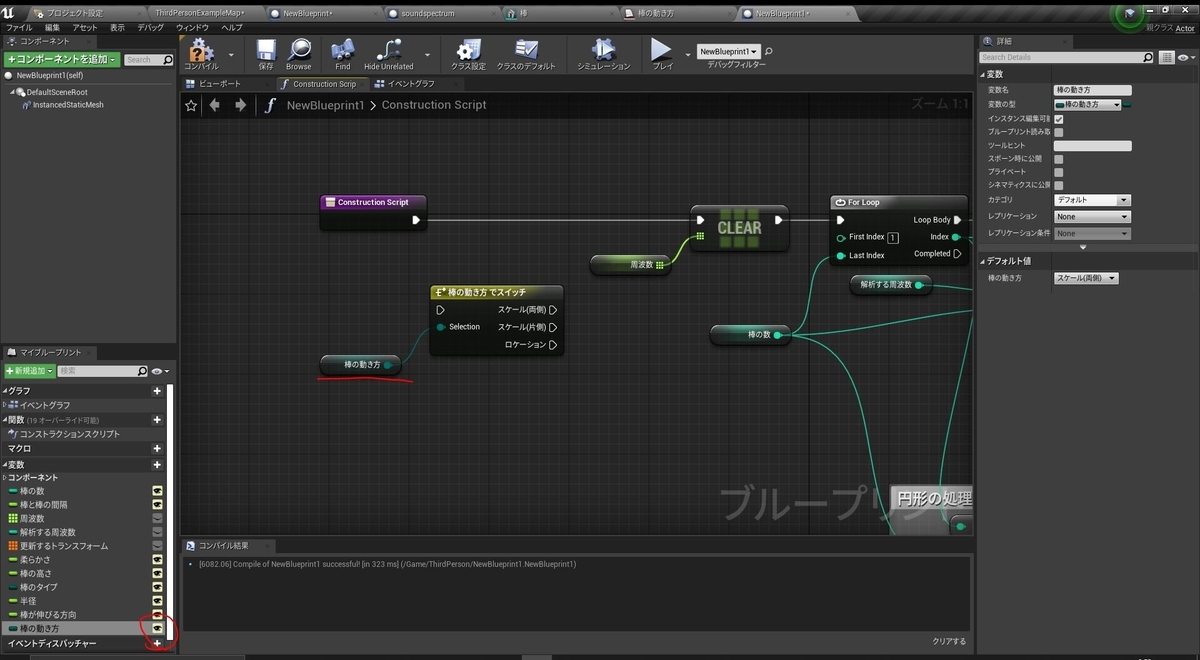The image size is (1200, 660).
Task: Click the CLEAR node in graph
Action: [x=739, y=228]
